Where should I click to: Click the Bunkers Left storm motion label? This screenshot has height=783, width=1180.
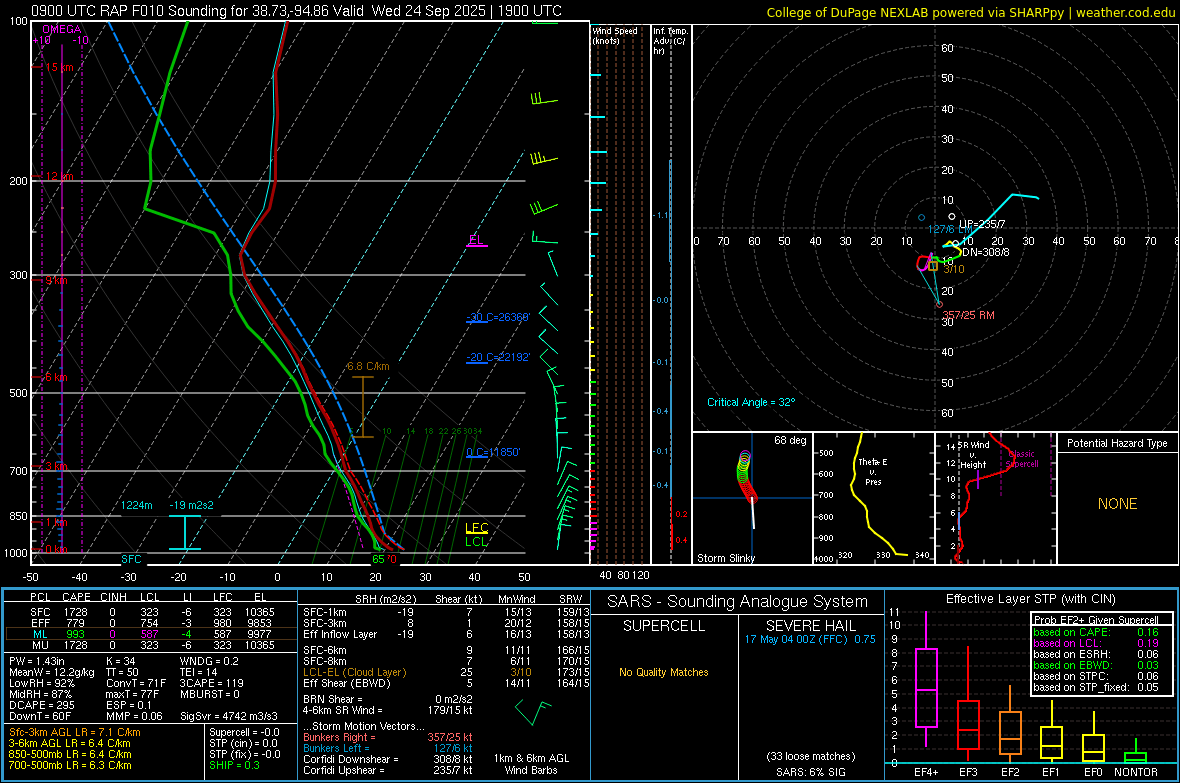click(336, 748)
